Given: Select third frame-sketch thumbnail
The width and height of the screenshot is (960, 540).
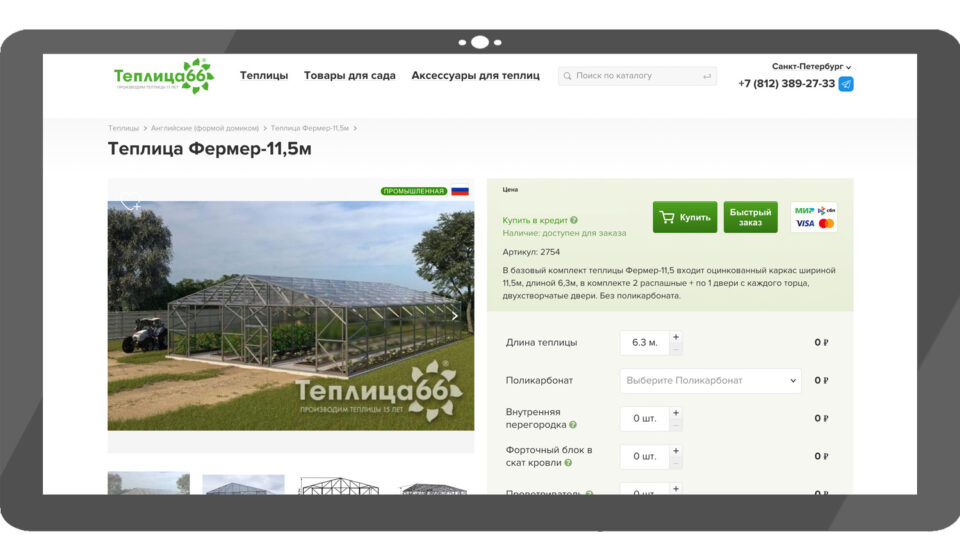Looking at the screenshot, I should (338, 485).
